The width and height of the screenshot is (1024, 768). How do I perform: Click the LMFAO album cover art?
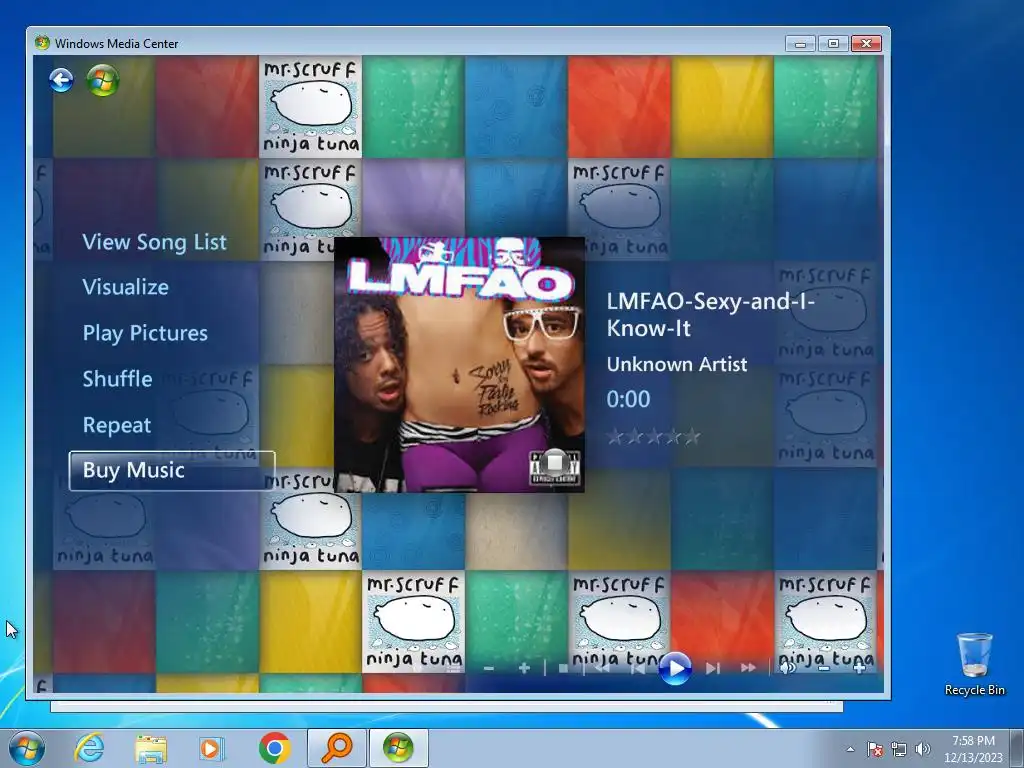(459, 364)
